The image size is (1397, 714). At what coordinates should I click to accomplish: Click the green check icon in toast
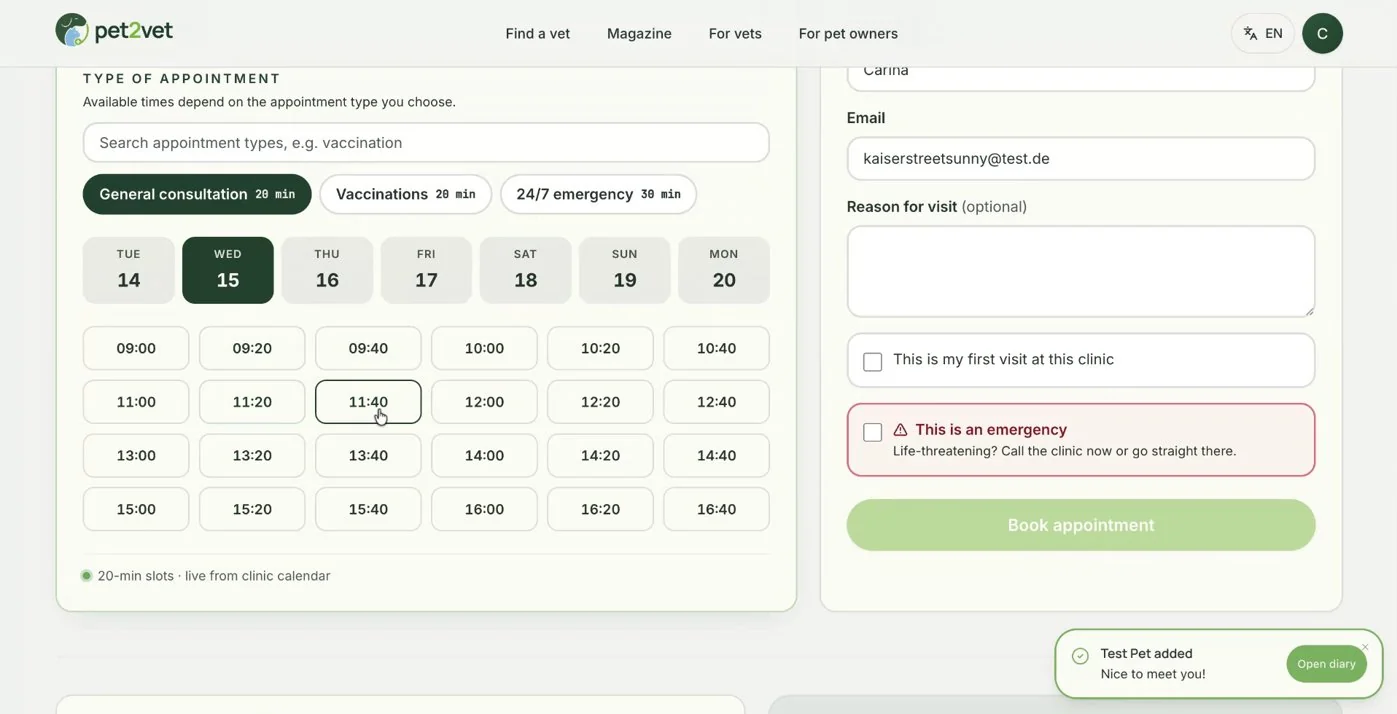[x=1080, y=656]
